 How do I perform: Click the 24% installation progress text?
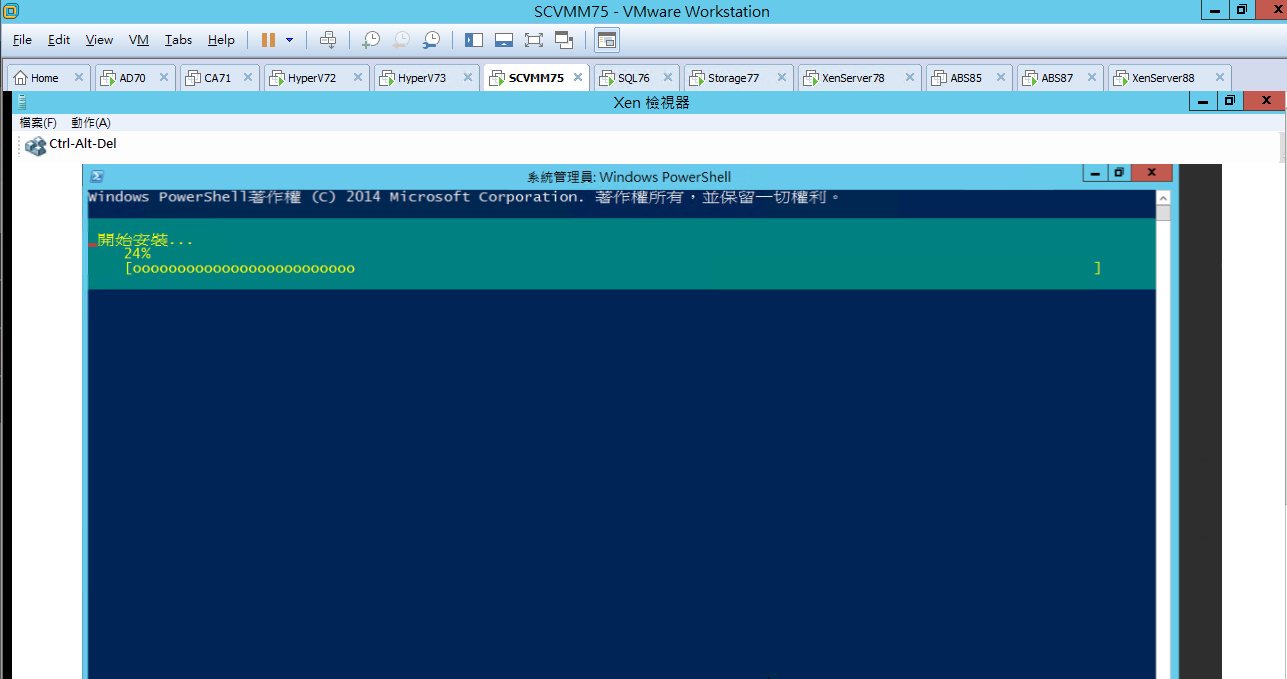(x=137, y=254)
